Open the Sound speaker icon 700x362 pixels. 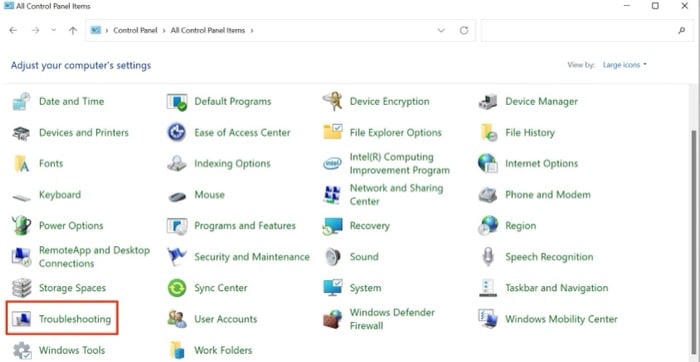click(333, 257)
